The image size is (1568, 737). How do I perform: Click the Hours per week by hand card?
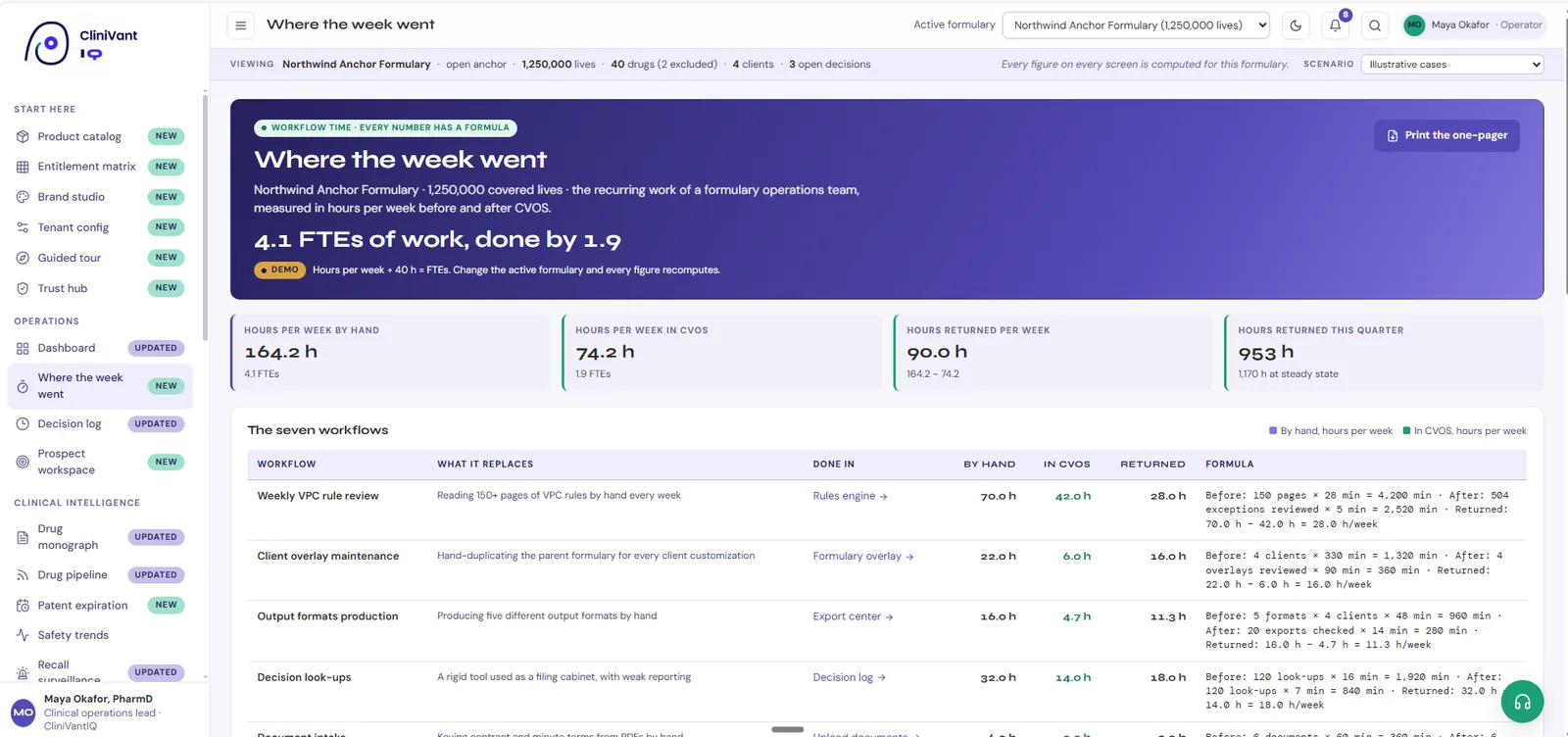click(x=390, y=353)
